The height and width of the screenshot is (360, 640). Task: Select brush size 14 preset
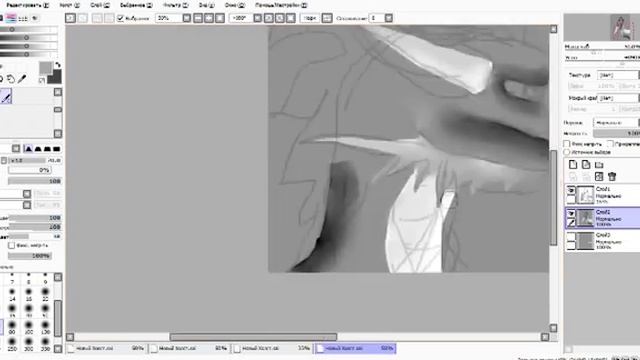(x=12, y=294)
